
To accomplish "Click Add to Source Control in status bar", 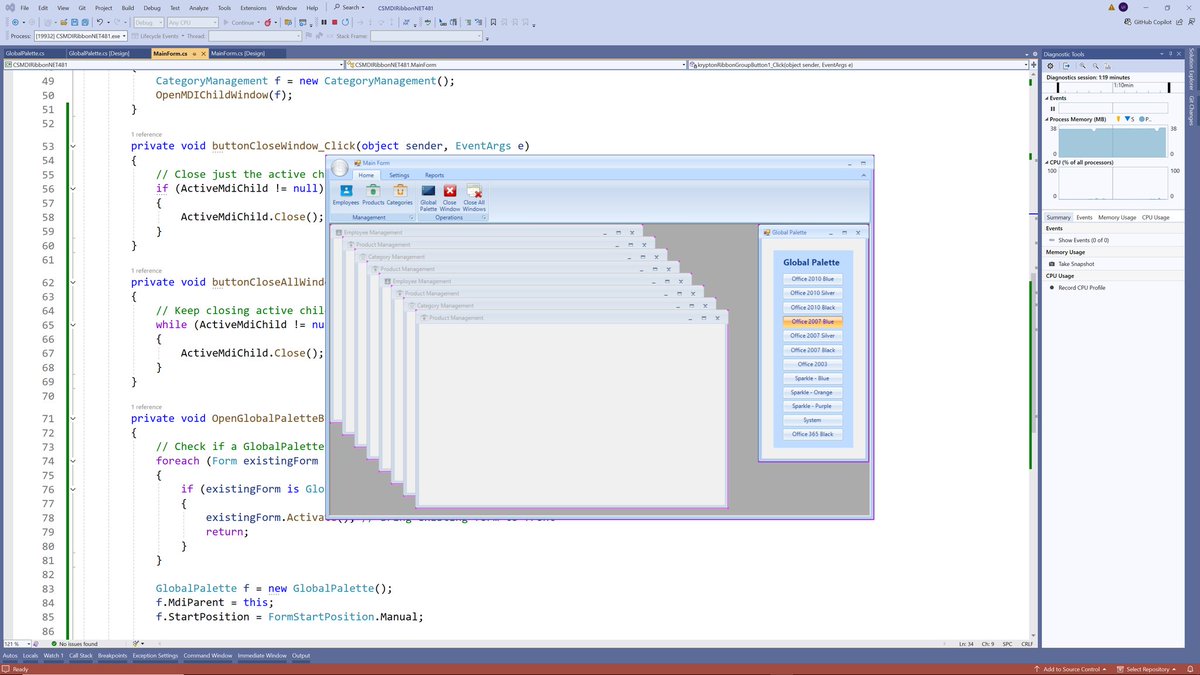I will pos(1070,669).
